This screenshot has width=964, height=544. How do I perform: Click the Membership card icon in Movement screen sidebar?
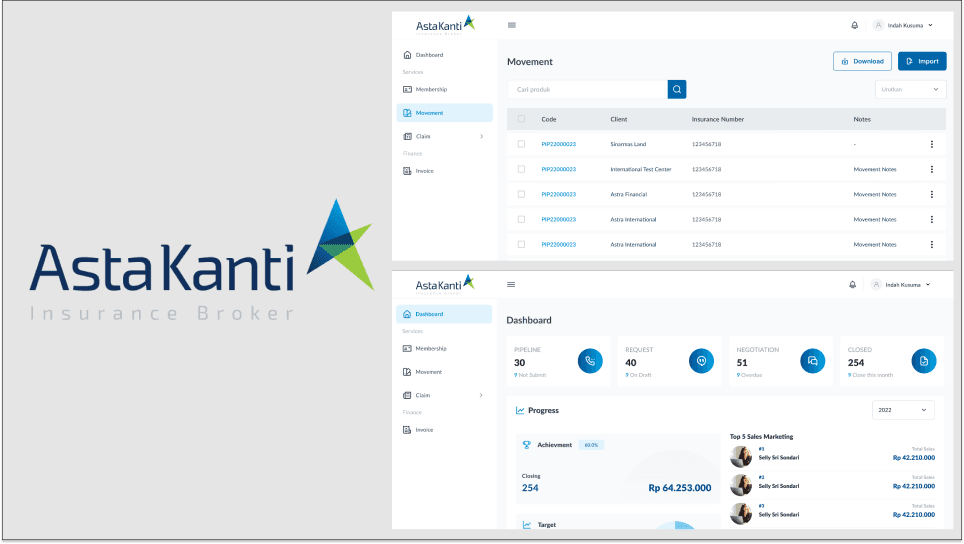(x=407, y=89)
